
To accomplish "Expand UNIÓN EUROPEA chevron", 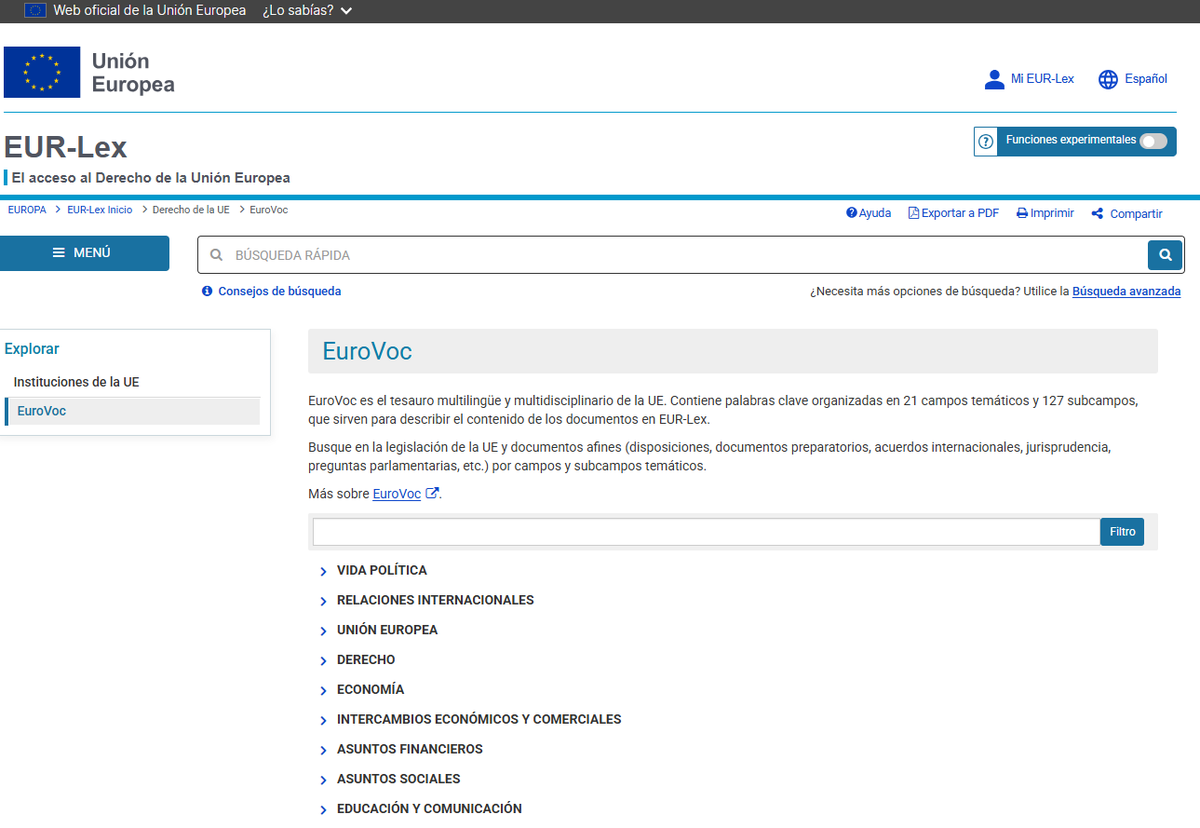I will (x=323, y=632).
